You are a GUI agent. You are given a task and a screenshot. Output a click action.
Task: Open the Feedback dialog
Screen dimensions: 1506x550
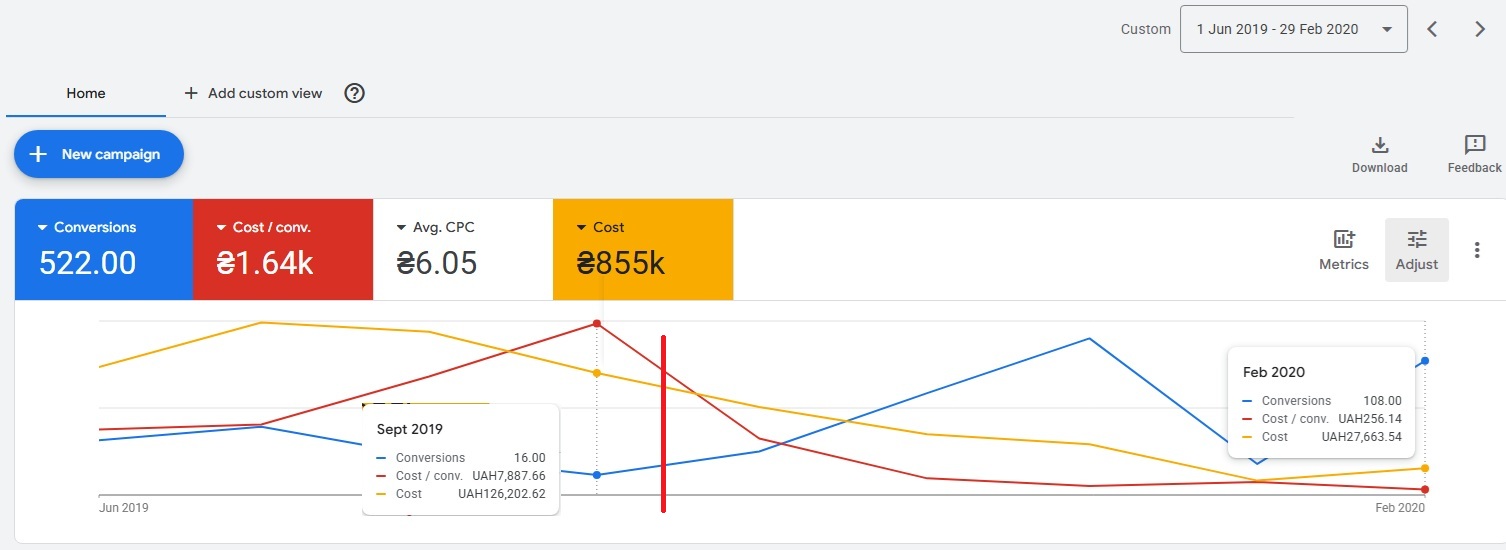click(x=1474, y=155)
